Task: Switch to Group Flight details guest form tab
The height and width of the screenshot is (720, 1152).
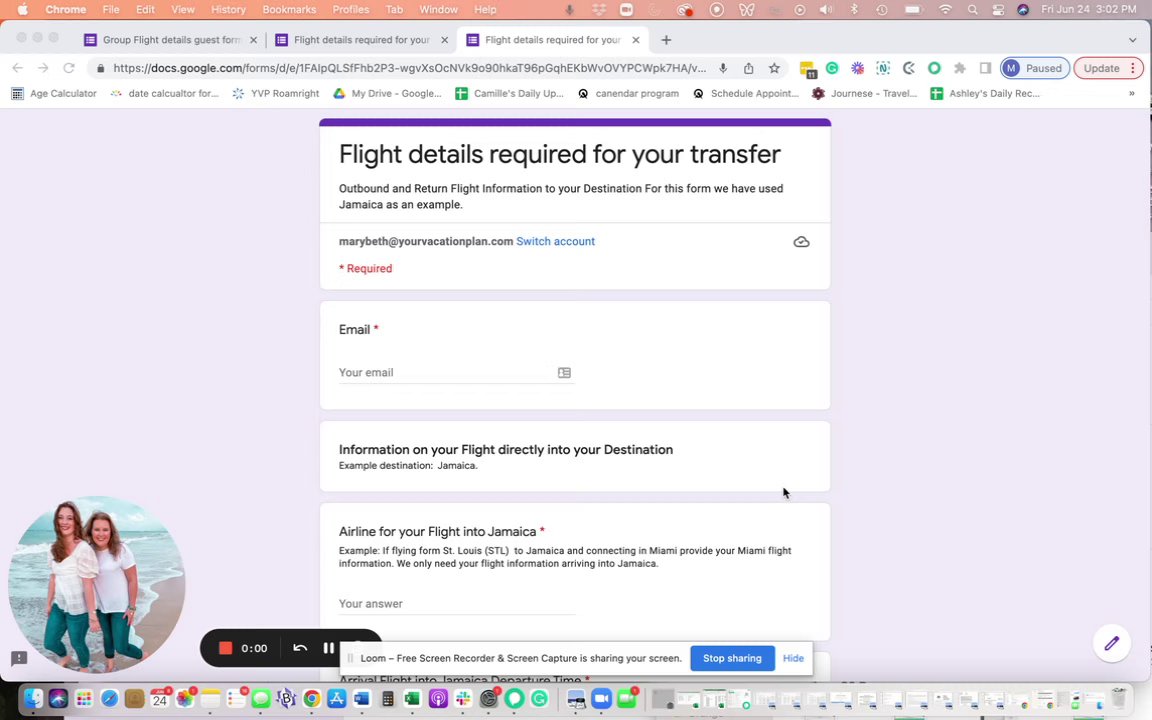Action: pyautogui.click(x=171, y=40)
